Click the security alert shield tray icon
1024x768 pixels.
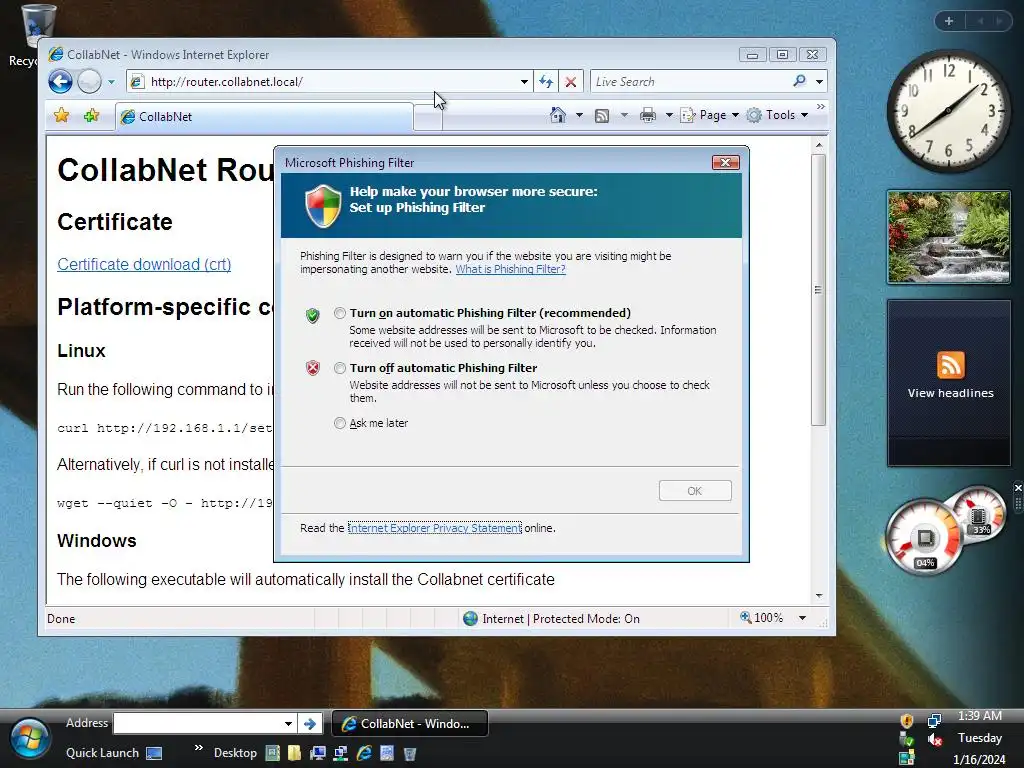(x=906, y=720)
